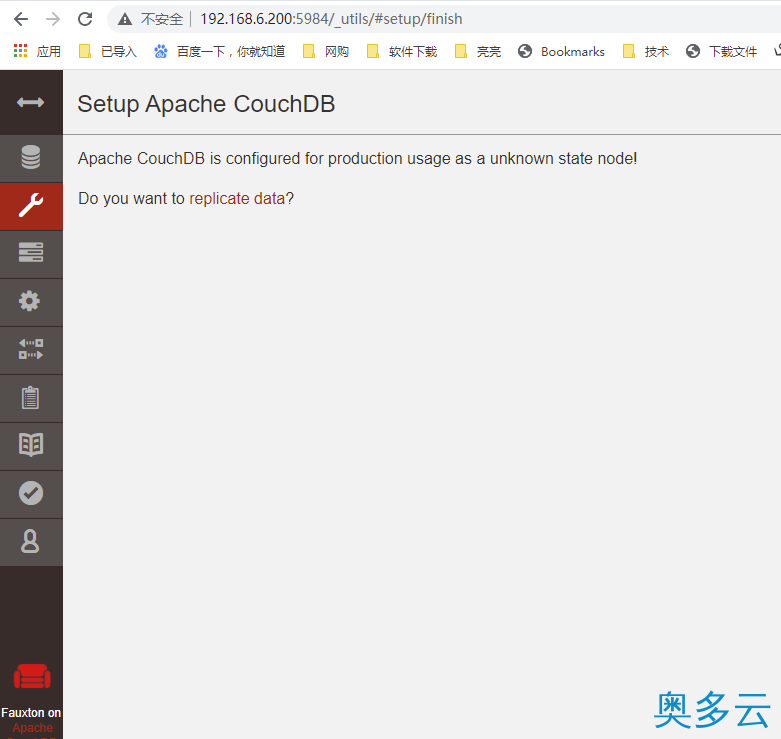The width and height of the screenshot is (781, 739).
Task: Open the 百度一下，你就知道 bookmark
Action: click(220, 51)
